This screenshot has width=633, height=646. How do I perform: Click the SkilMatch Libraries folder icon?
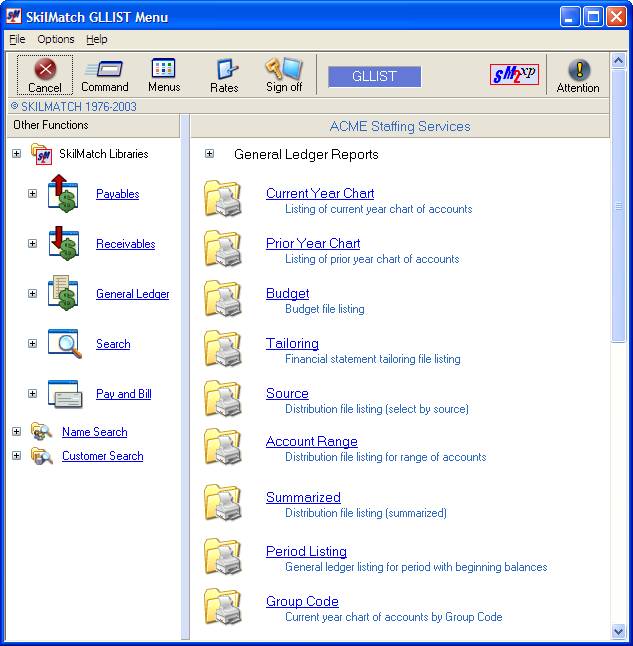point(42,154)
